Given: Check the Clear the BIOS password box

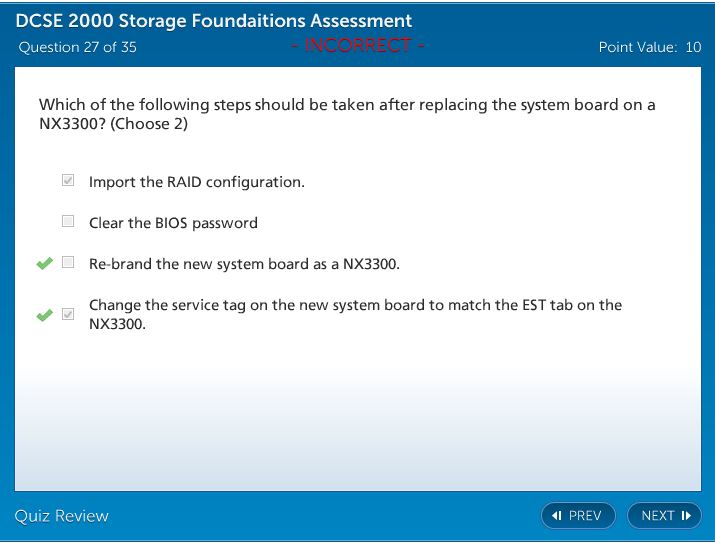Looking at the screenshot, I should [x=68, y=222].
